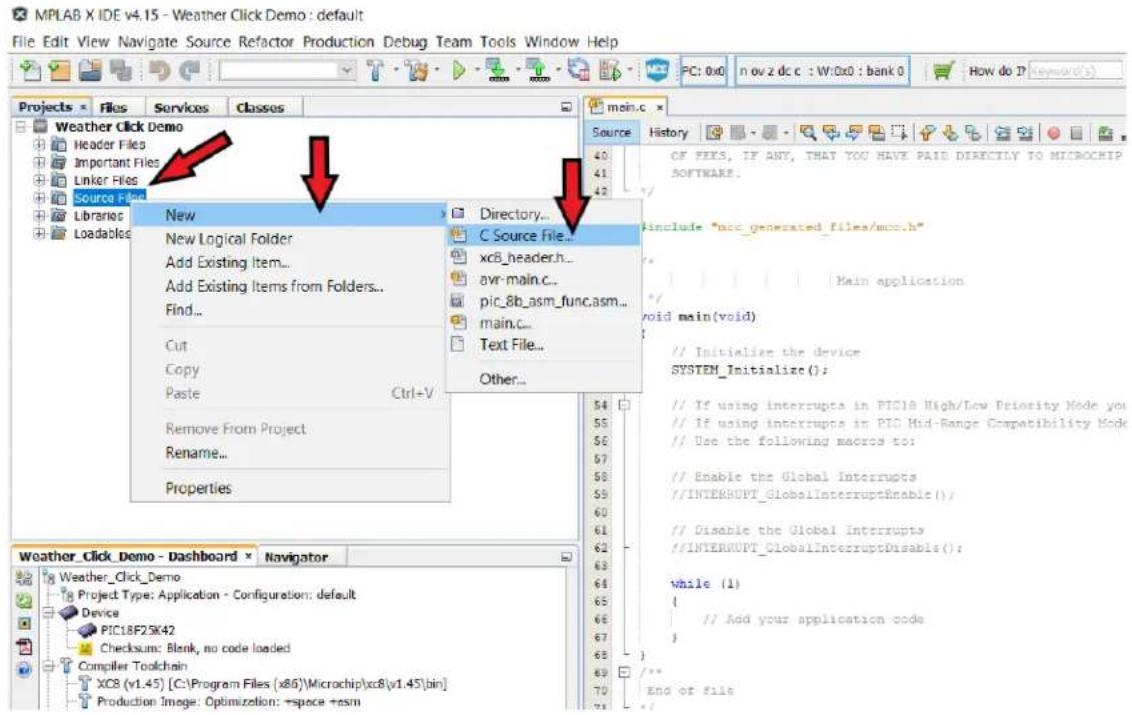The height and width of the screenshot is (715, 1132).
Task: Open the Tools menu
Action: [x=498, y=42]
